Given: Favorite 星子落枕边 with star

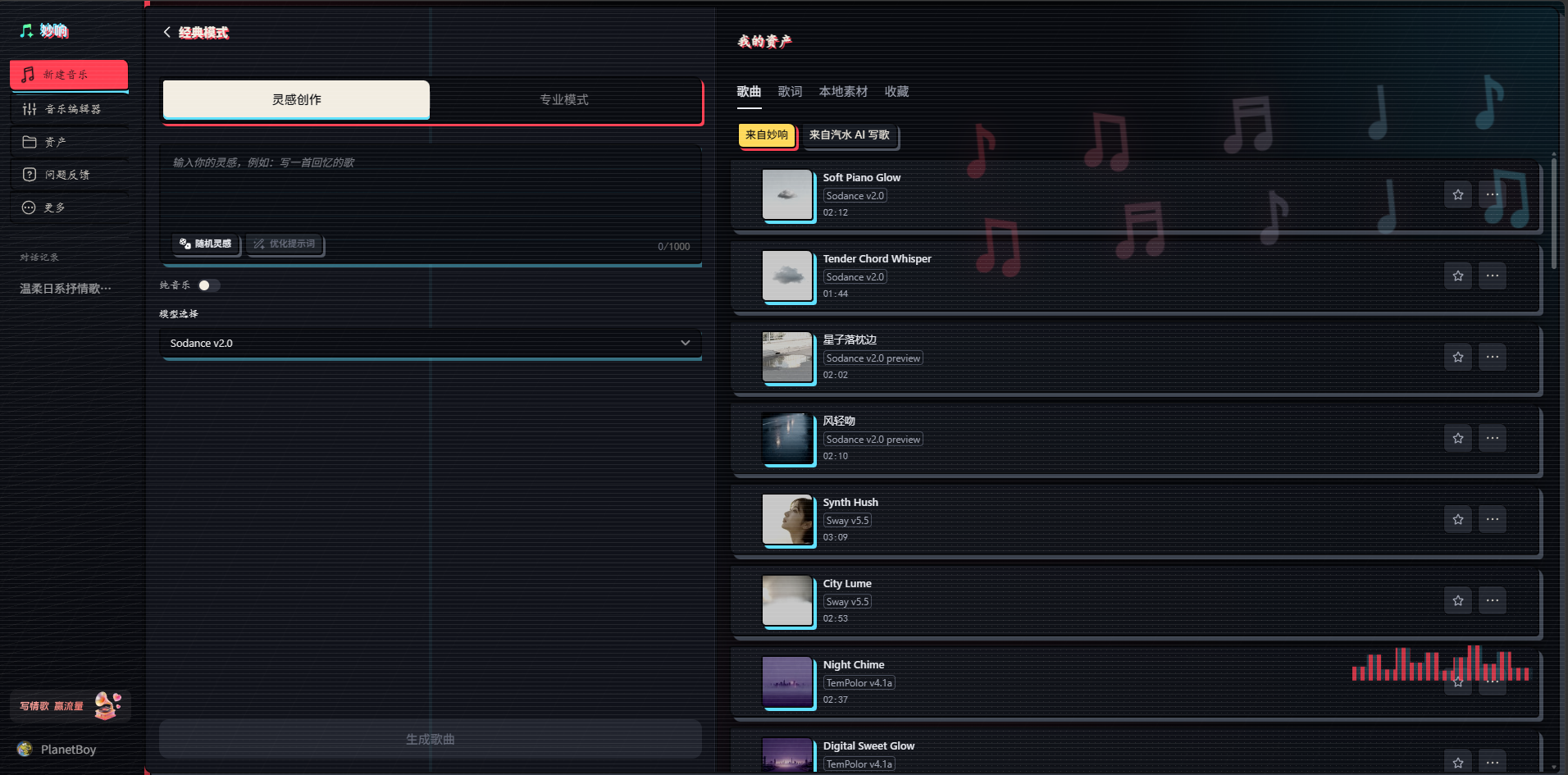Looking at the screenshot, I should pos(1458,357).
